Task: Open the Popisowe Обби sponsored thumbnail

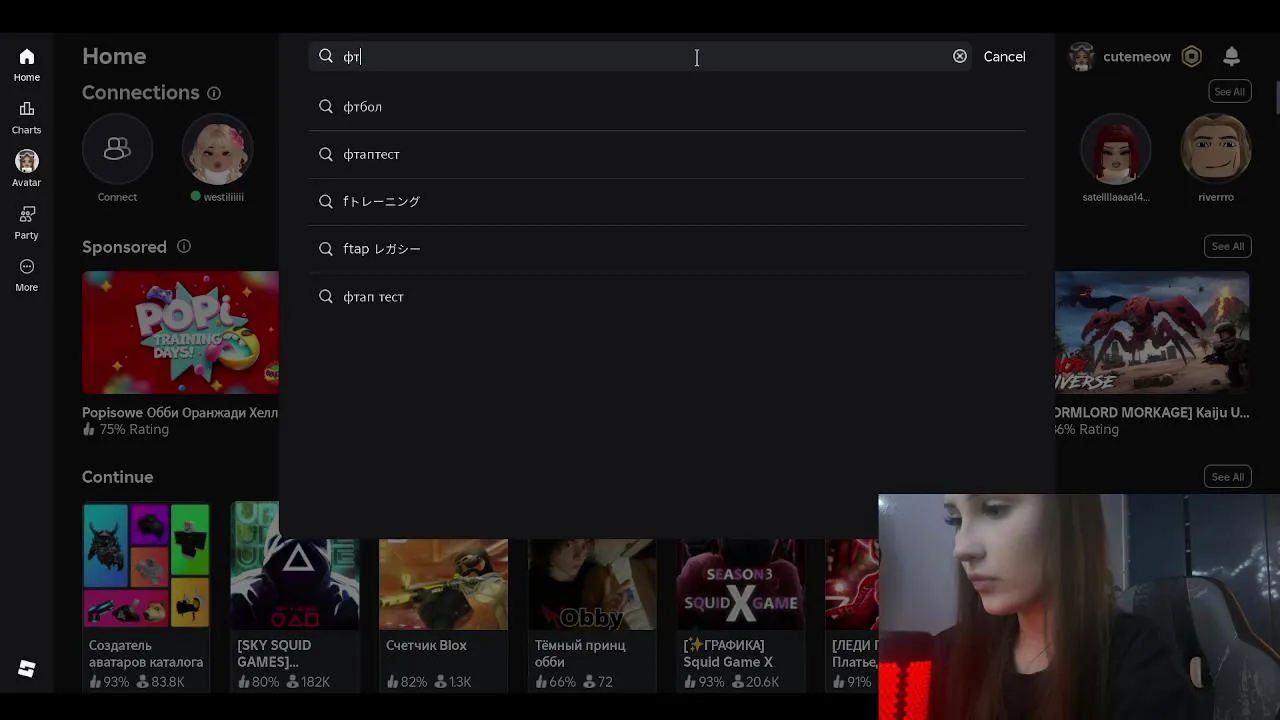Action: (180, 333)
